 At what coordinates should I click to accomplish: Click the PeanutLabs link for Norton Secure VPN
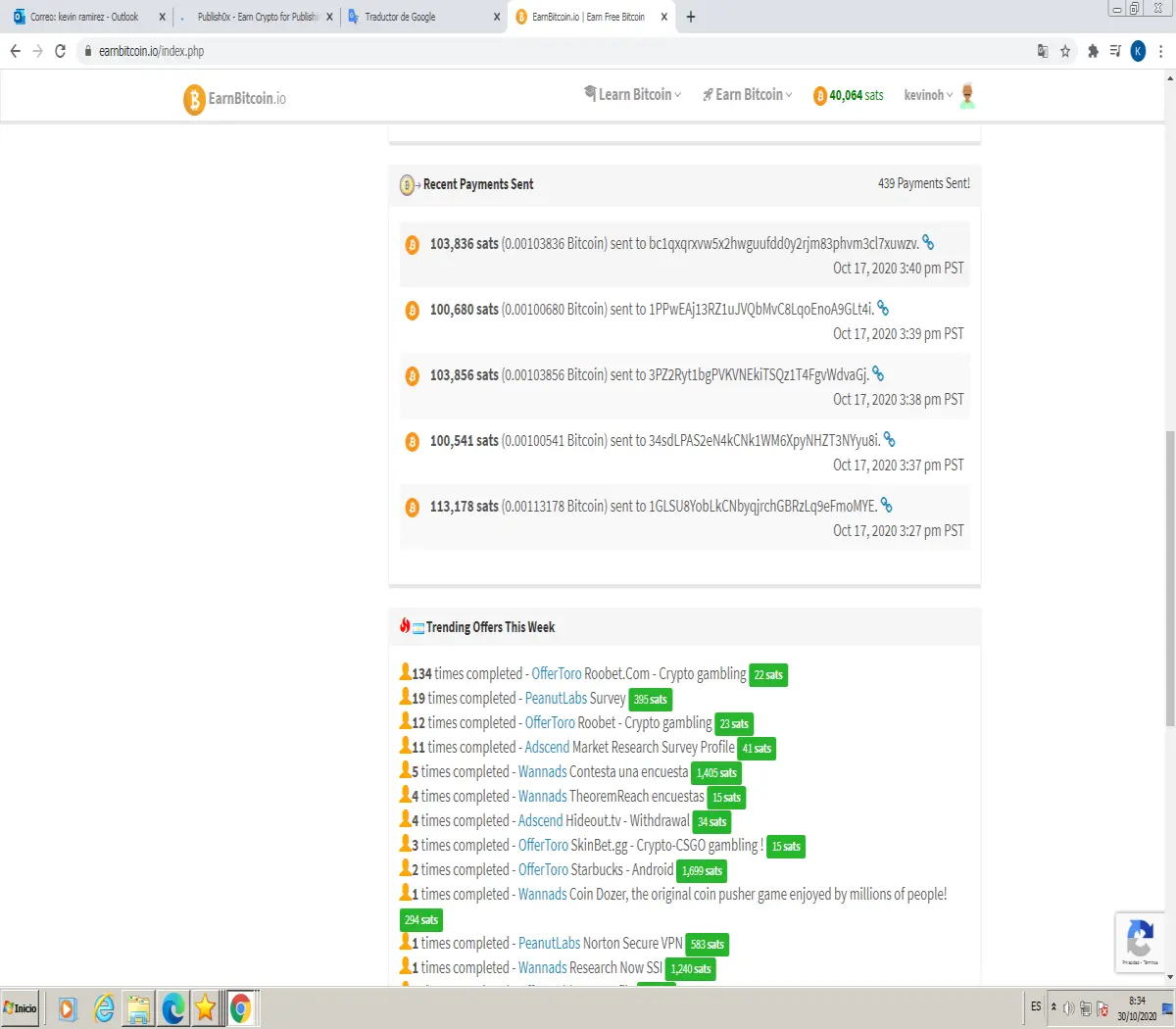[549, 943]
